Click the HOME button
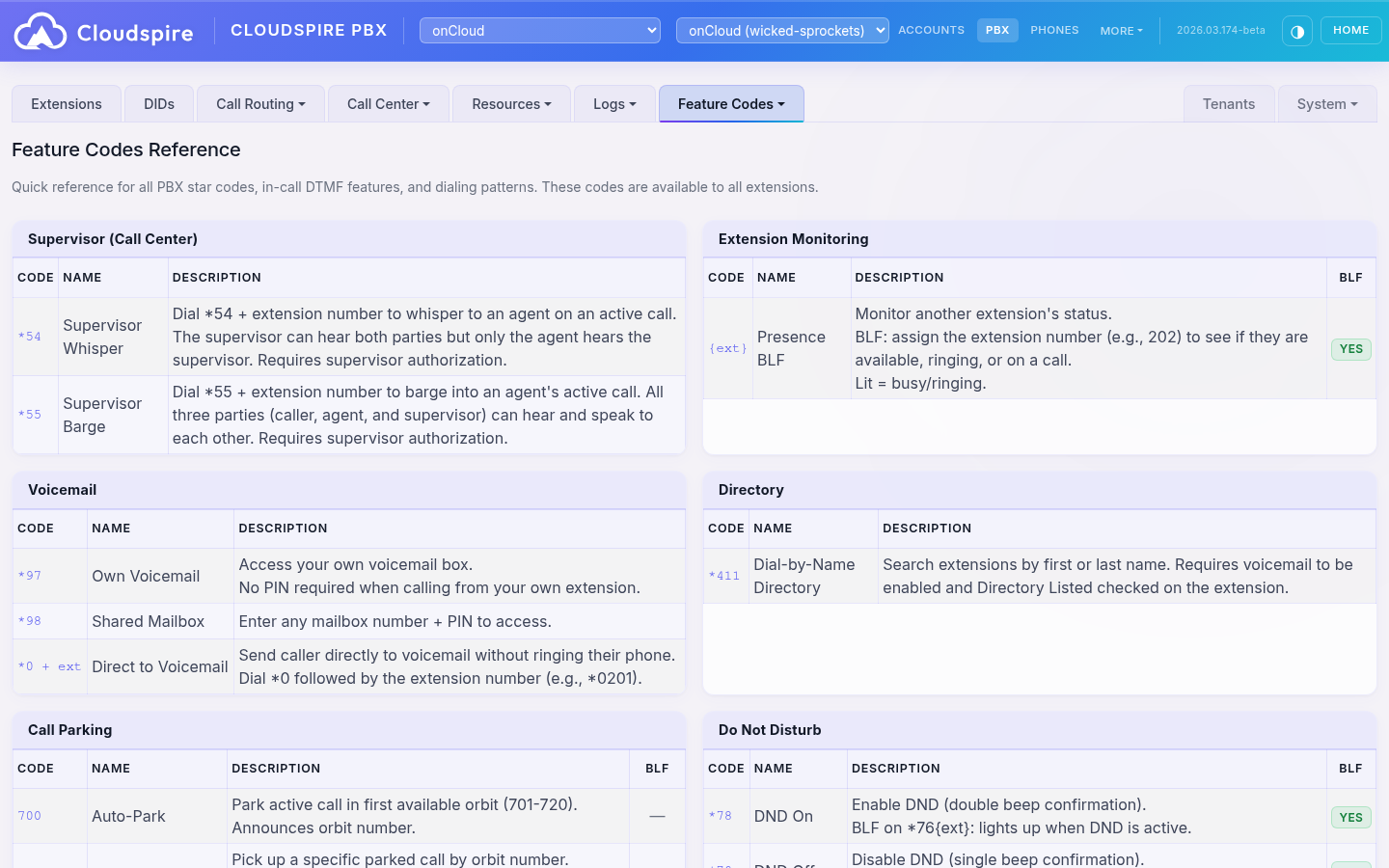 1350,30
